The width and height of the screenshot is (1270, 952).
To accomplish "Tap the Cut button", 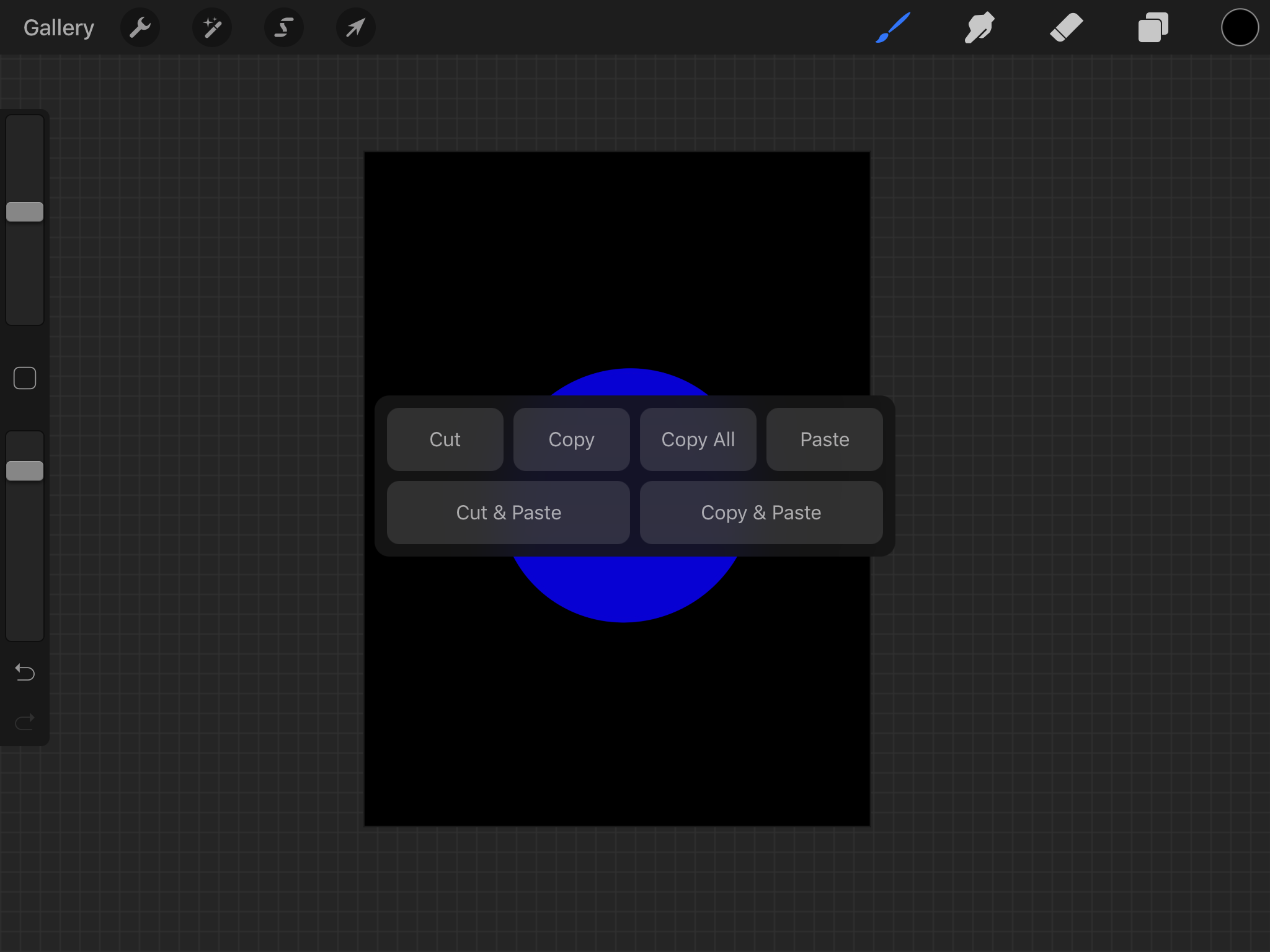I will click(445, 439).
